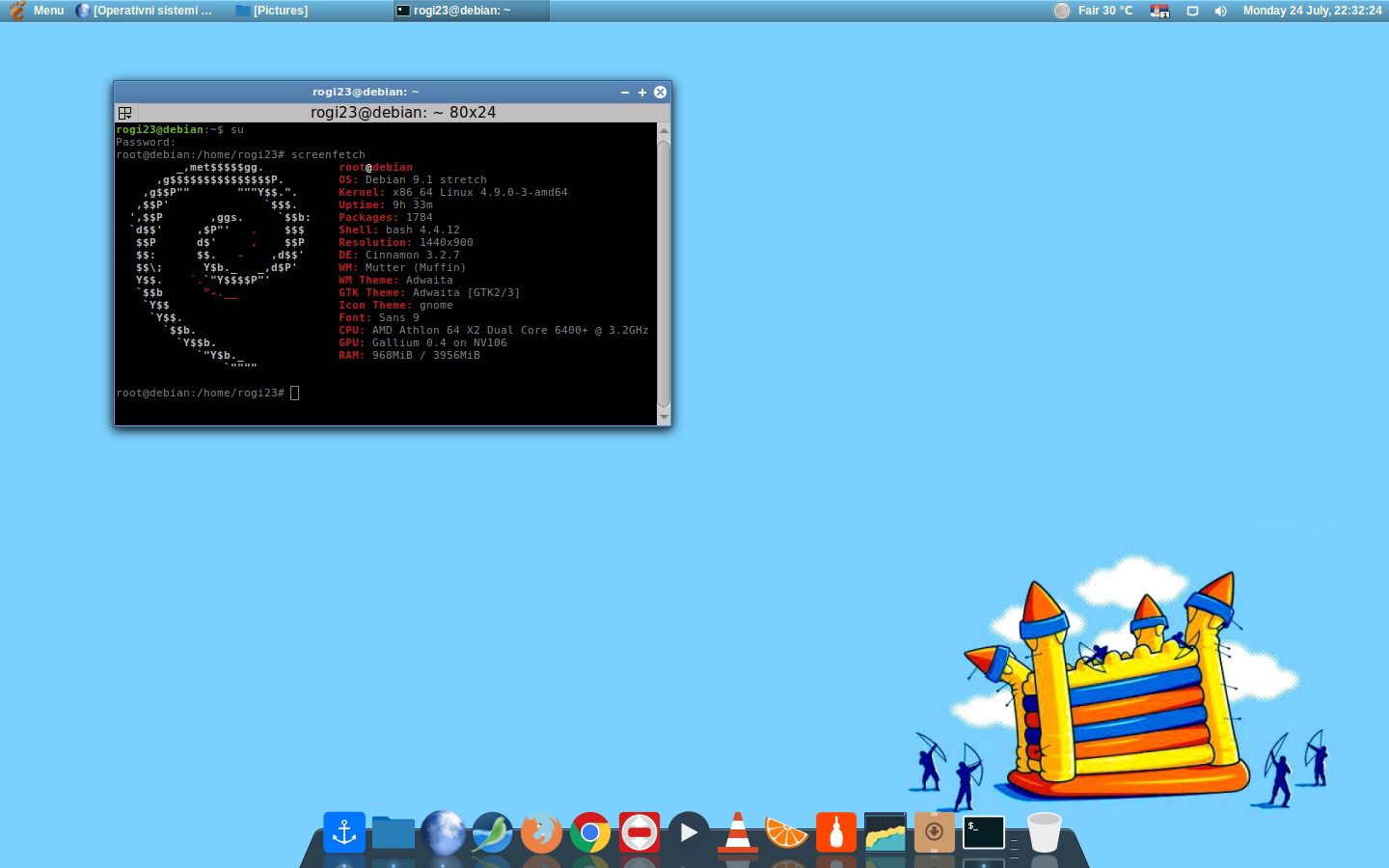Launch the terminal icon in the dock
This screenshot has height=868, width=1389.
[984, 832]
